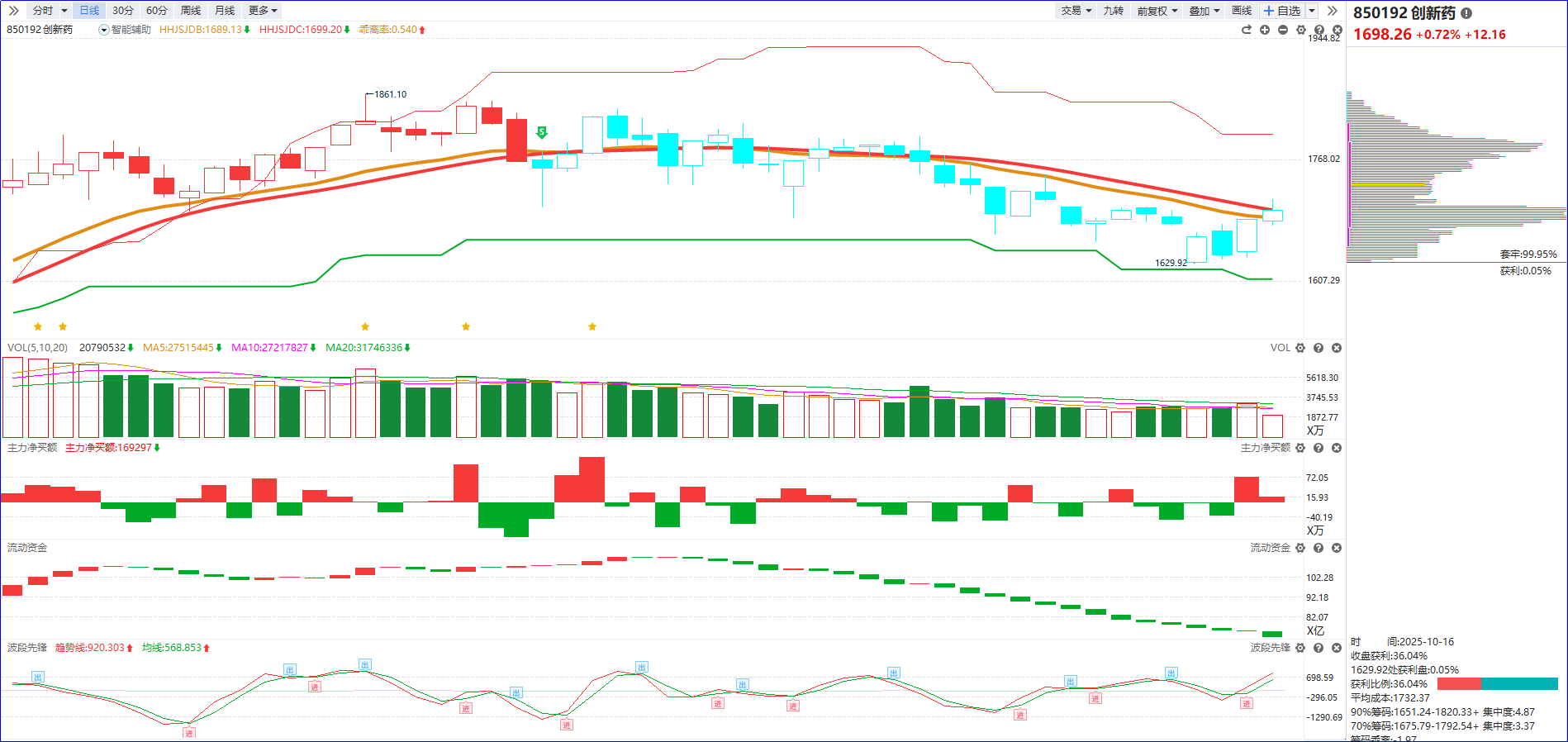
Task: Open settings gear for 波段先锋 indicator
Action: coord(1300,648)
